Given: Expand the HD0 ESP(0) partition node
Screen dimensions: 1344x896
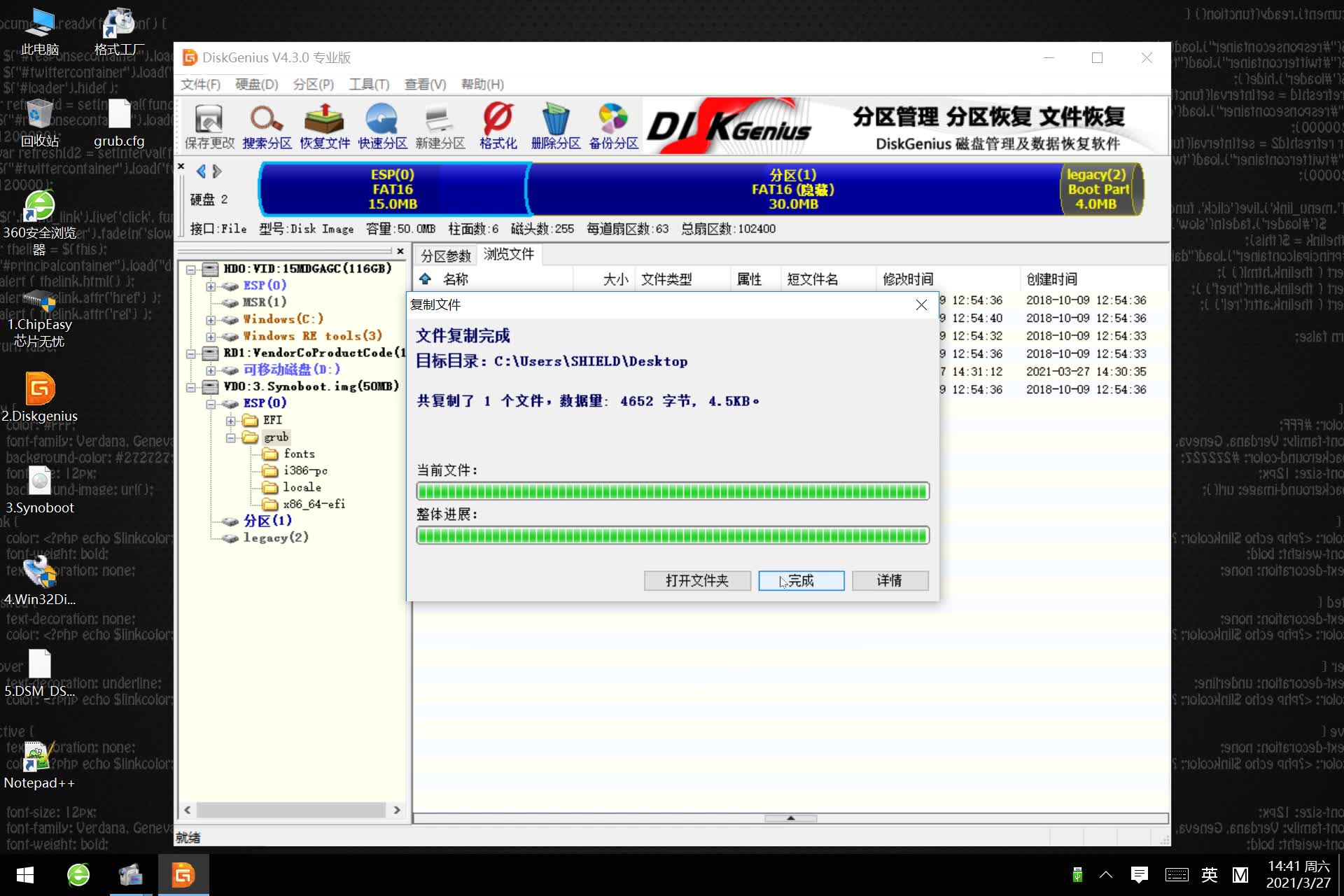Looking at the screenshot, I should (x=211, y=286).
